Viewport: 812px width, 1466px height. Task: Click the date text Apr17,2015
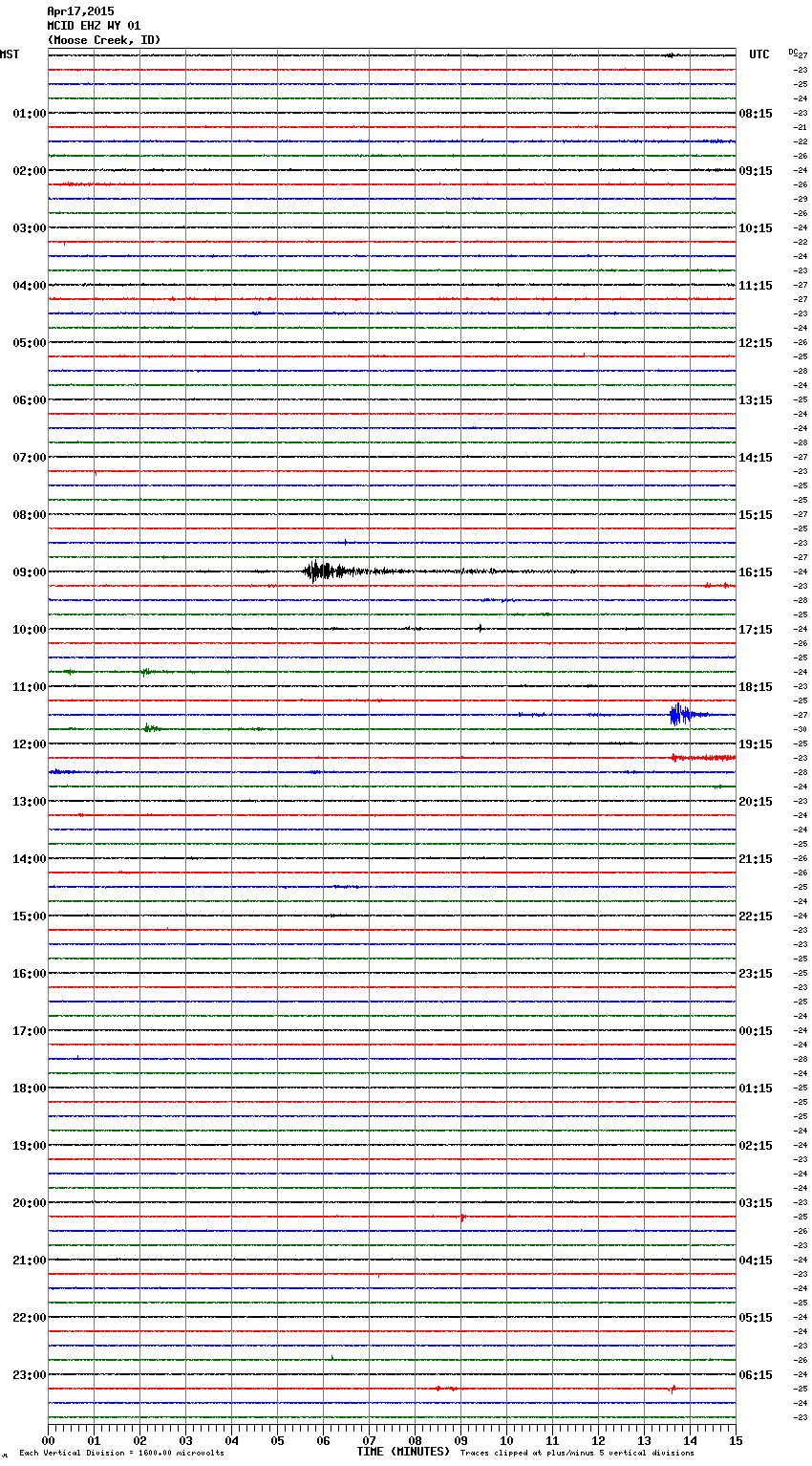tap(80, 11)
